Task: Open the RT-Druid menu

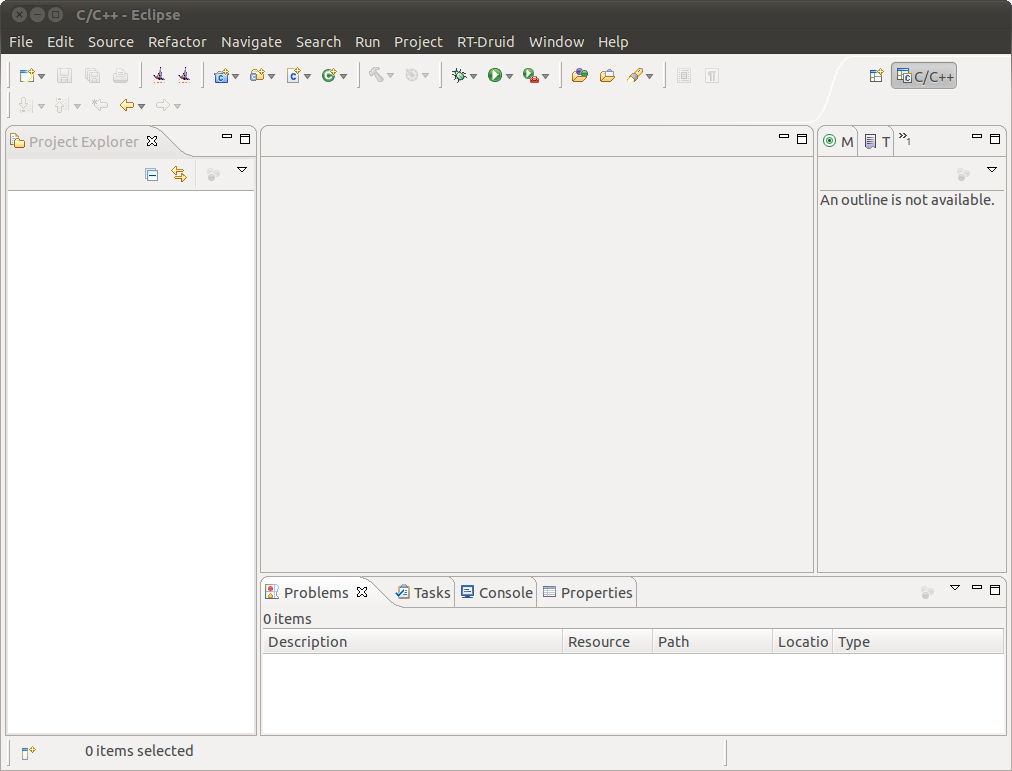Action: click(485, 42)
